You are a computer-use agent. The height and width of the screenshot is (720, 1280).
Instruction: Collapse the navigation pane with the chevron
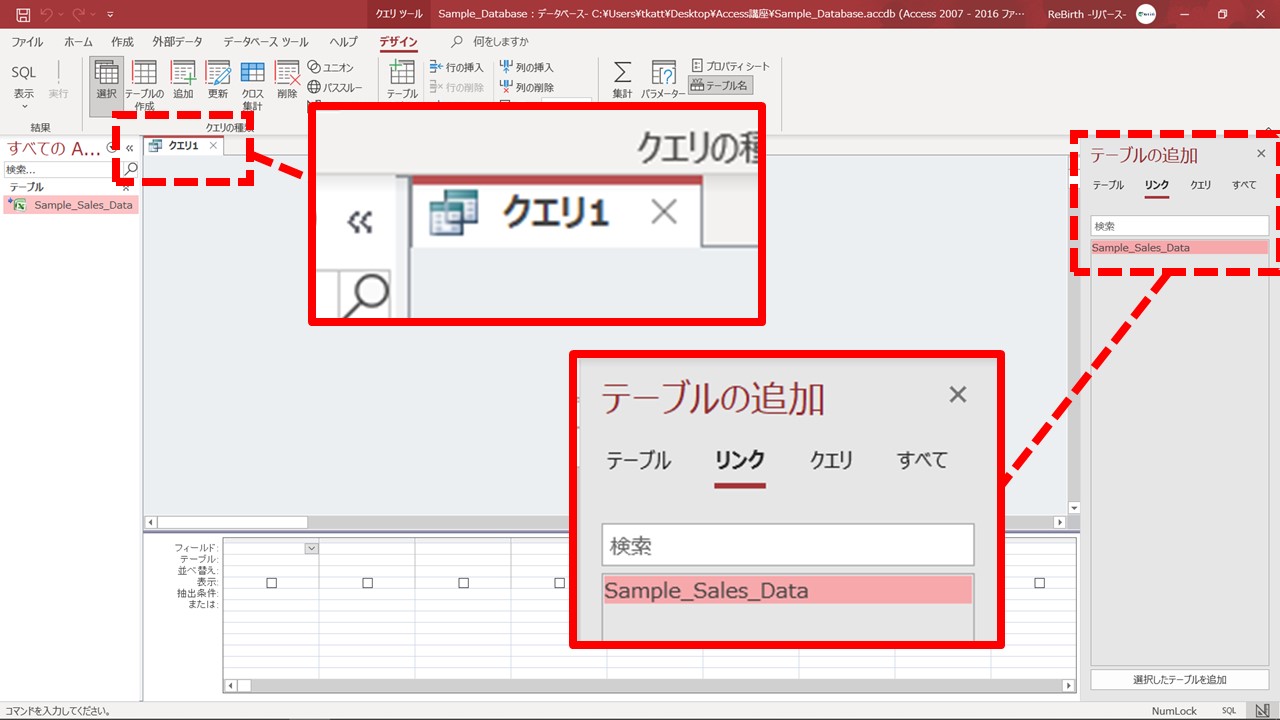tap(129, 148)
